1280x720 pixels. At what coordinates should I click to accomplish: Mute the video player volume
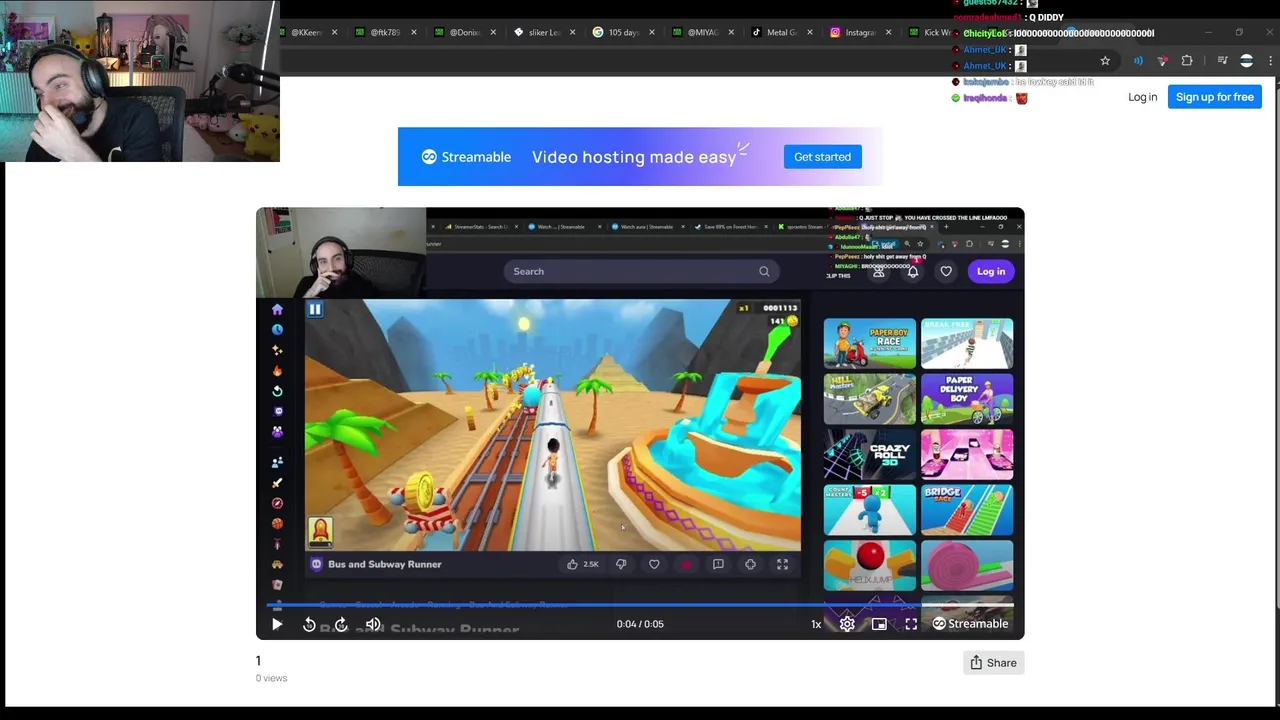pyautogui.click(x=373, y=624)
